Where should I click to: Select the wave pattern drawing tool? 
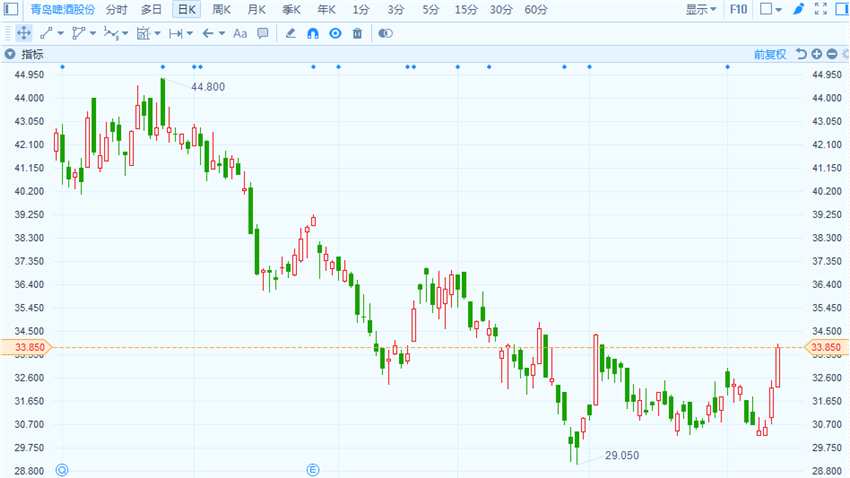pos(111,34)
